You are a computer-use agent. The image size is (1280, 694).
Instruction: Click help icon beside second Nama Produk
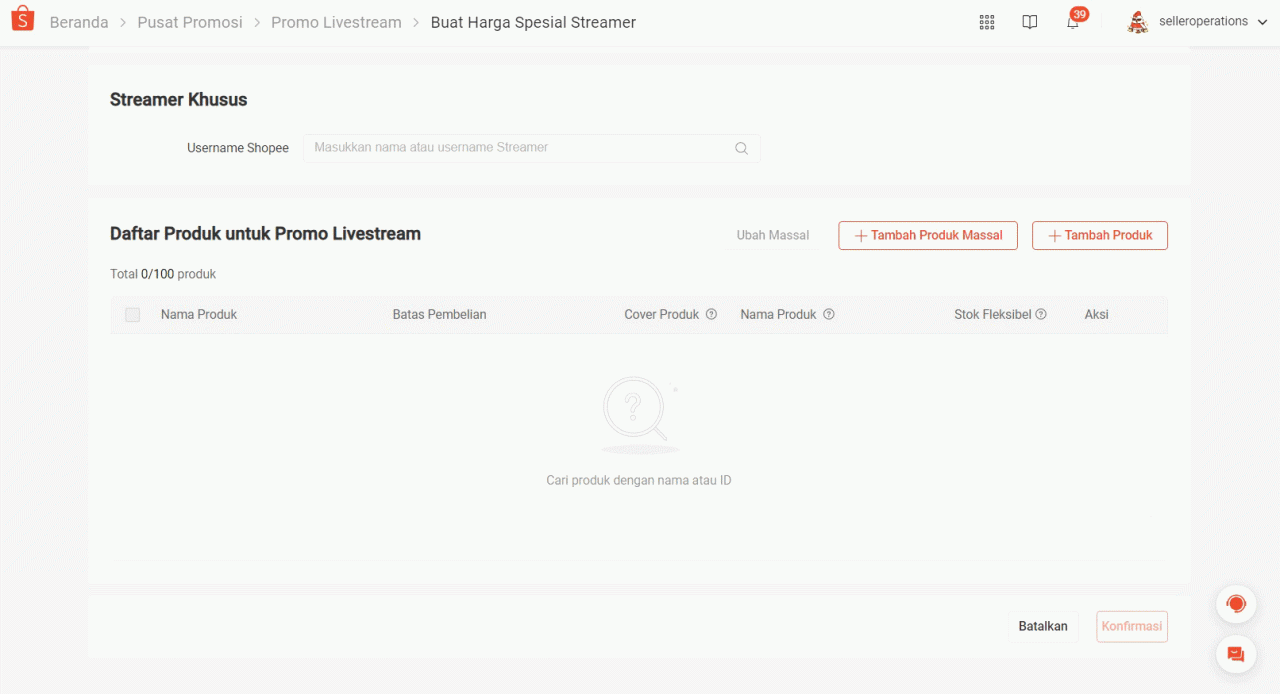click(x=829, y=314)
